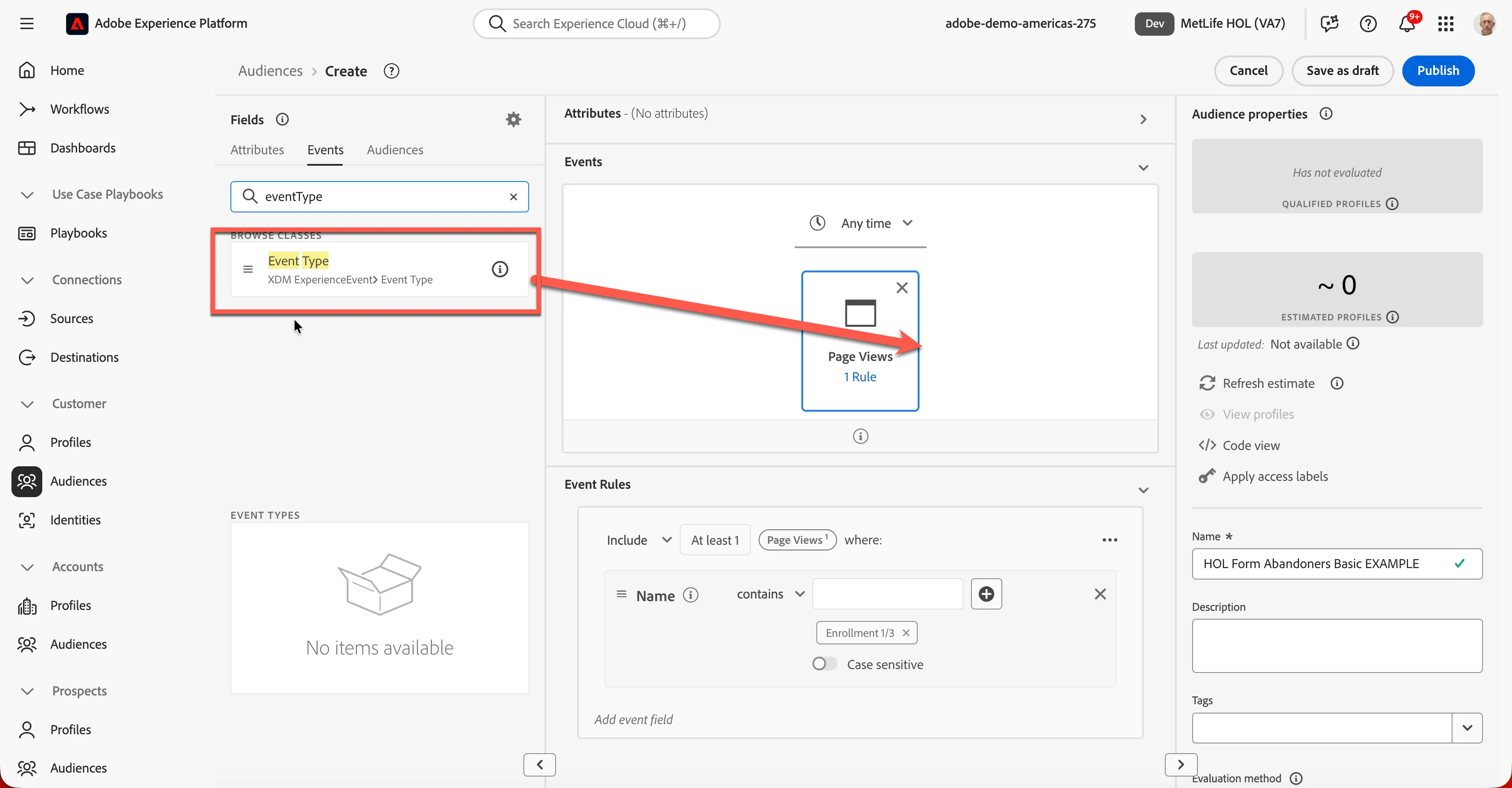Screen dimensions: 1512x788
Task: Click the Description text area
Action: [1337, 645]
